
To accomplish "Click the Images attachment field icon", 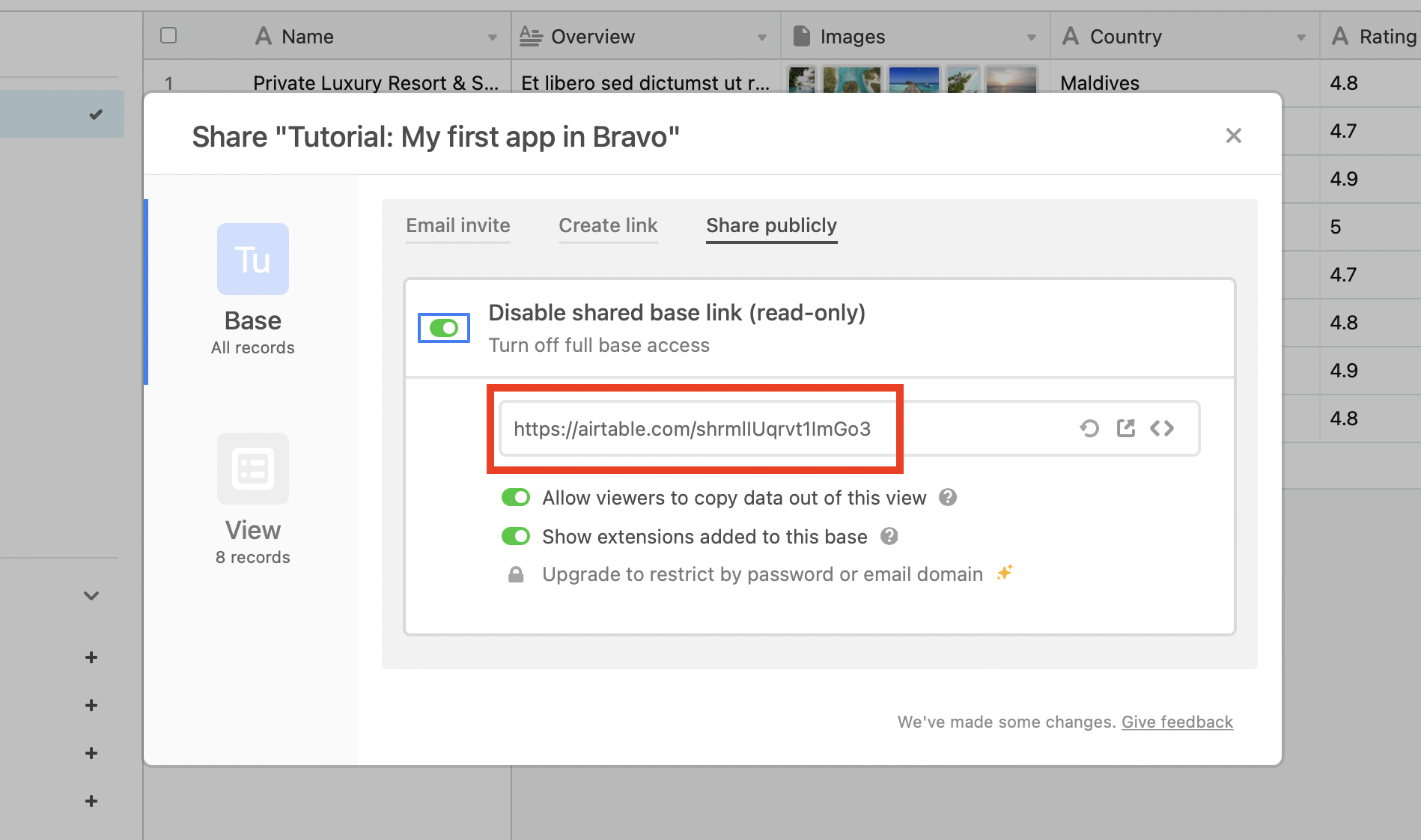I will pyautogui.click(x=801, y=36).
